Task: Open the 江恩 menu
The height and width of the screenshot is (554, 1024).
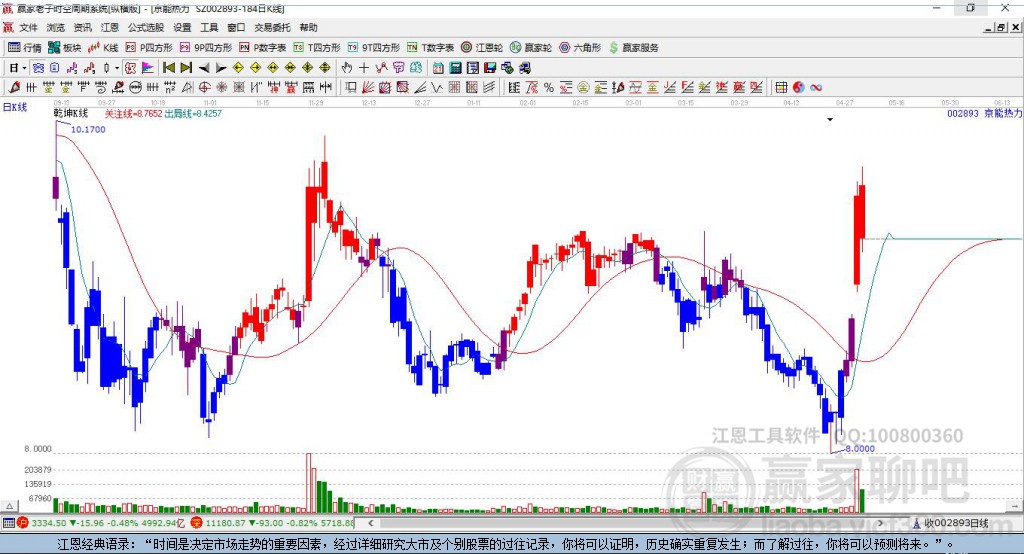Action: (110, 27)
